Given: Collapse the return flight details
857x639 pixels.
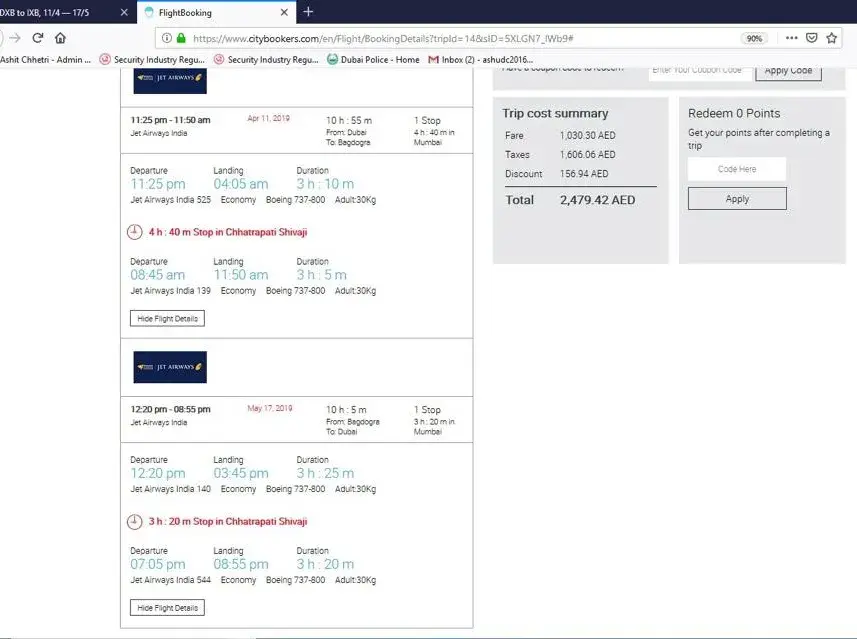Looking at the screenshot, I should tap(167, 607).
